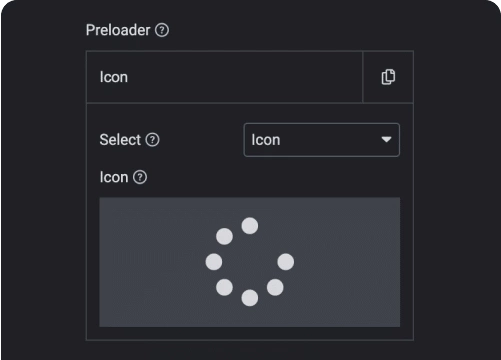Click the help icon next to Preloader

pyautogui.click(x=162, y=30)
